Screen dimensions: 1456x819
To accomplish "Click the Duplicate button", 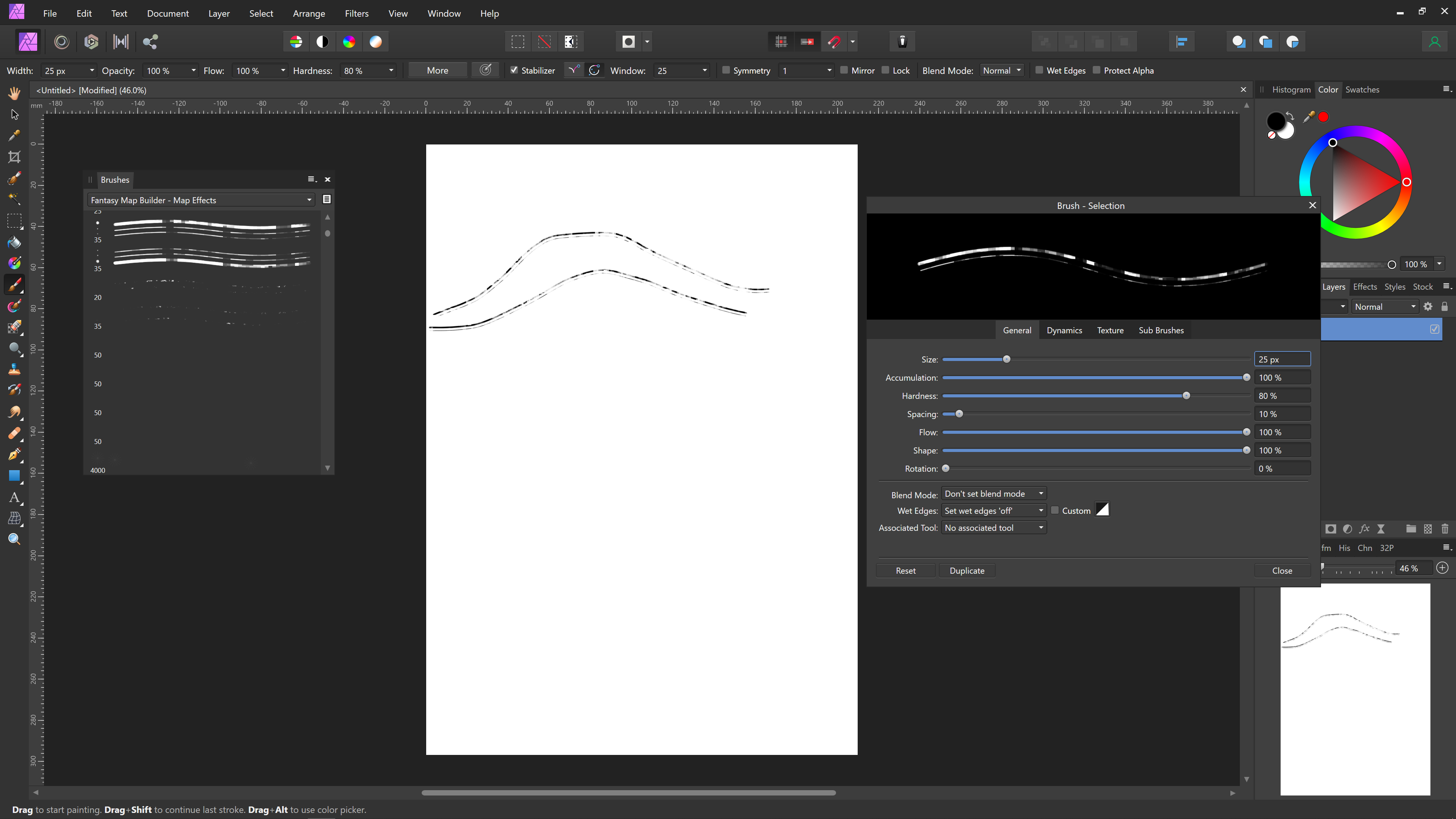I will coord(966,570).
